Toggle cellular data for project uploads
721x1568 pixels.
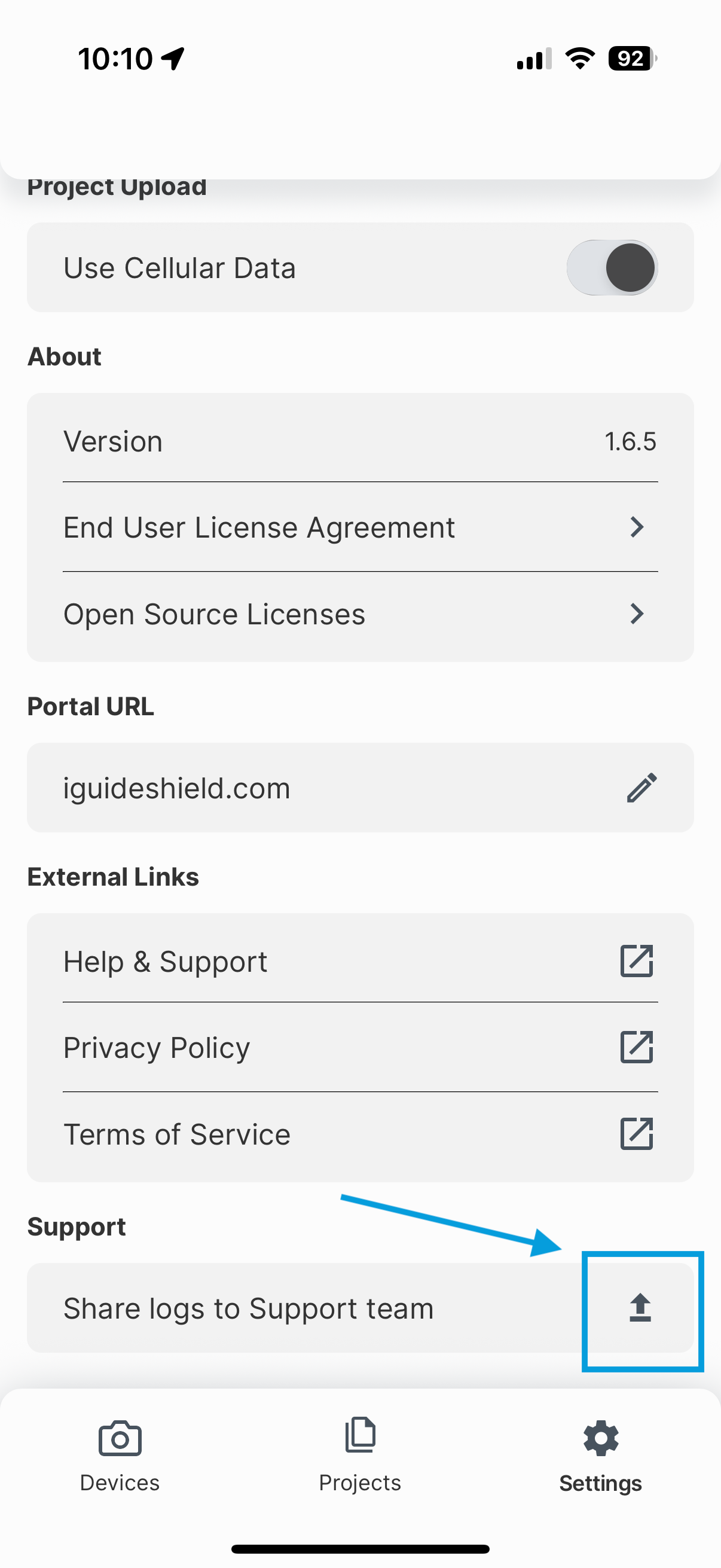pos(613,268)
